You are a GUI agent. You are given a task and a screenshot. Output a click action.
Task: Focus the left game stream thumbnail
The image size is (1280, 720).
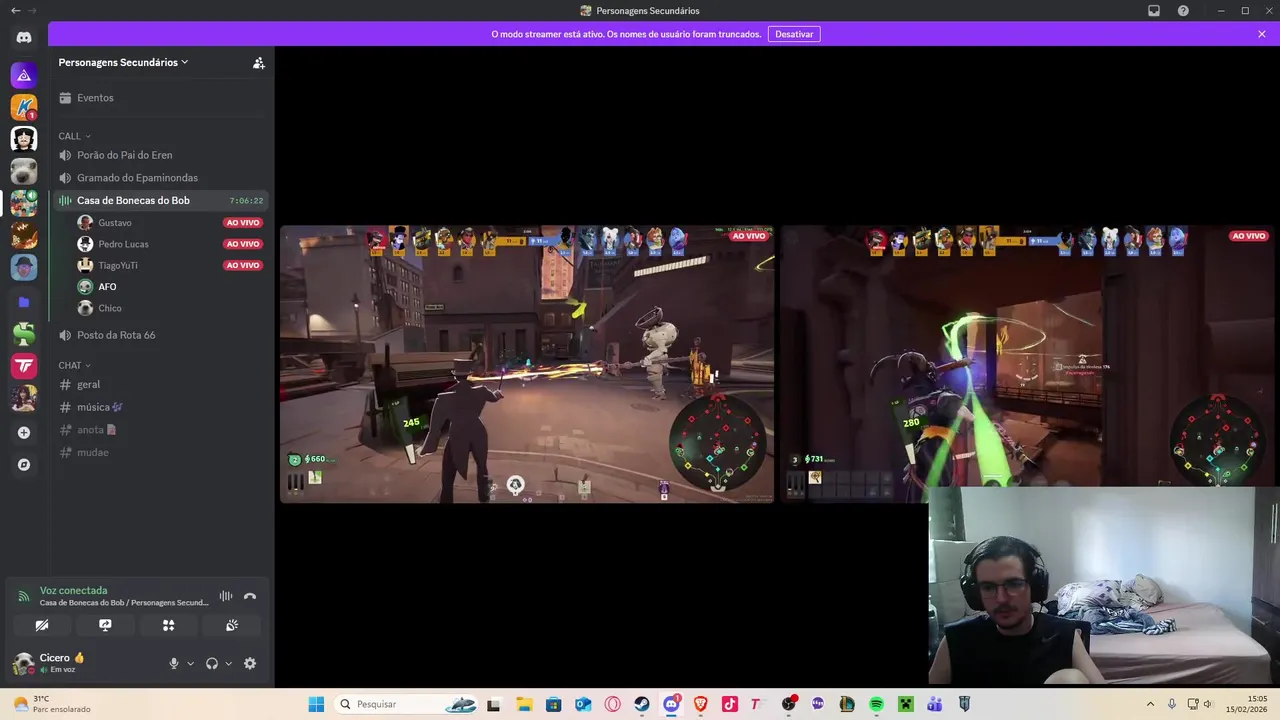(x=527, y=364)
